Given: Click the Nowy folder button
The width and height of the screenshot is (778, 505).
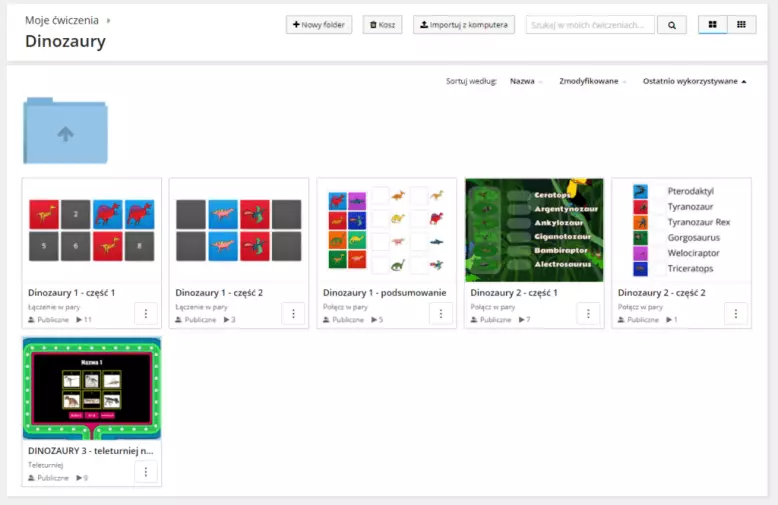Looking at the screenshot, I should click(x=319, y=25).
